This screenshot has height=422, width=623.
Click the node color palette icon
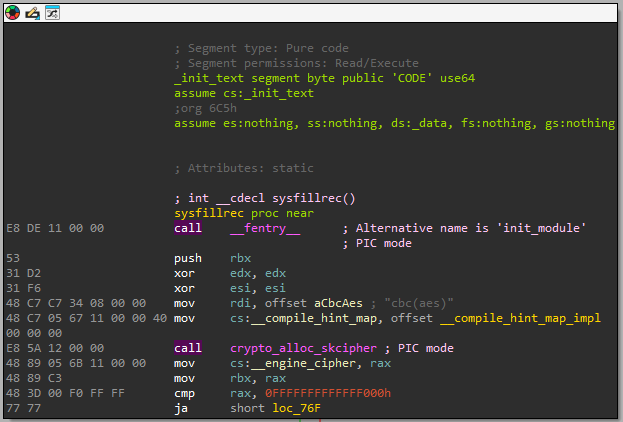tap(13, 13)
